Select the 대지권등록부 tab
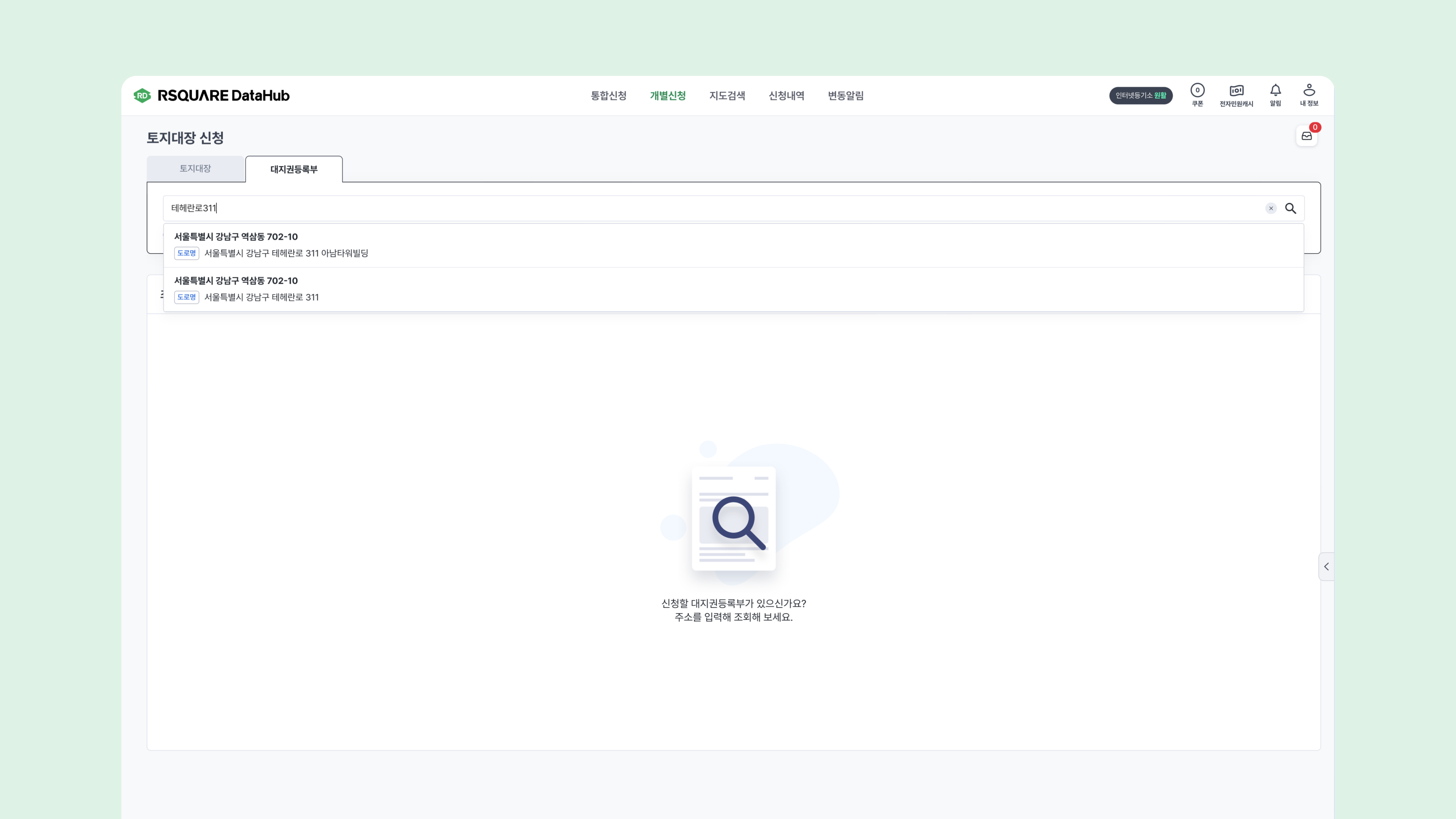1456x819 pixels. 293,169
